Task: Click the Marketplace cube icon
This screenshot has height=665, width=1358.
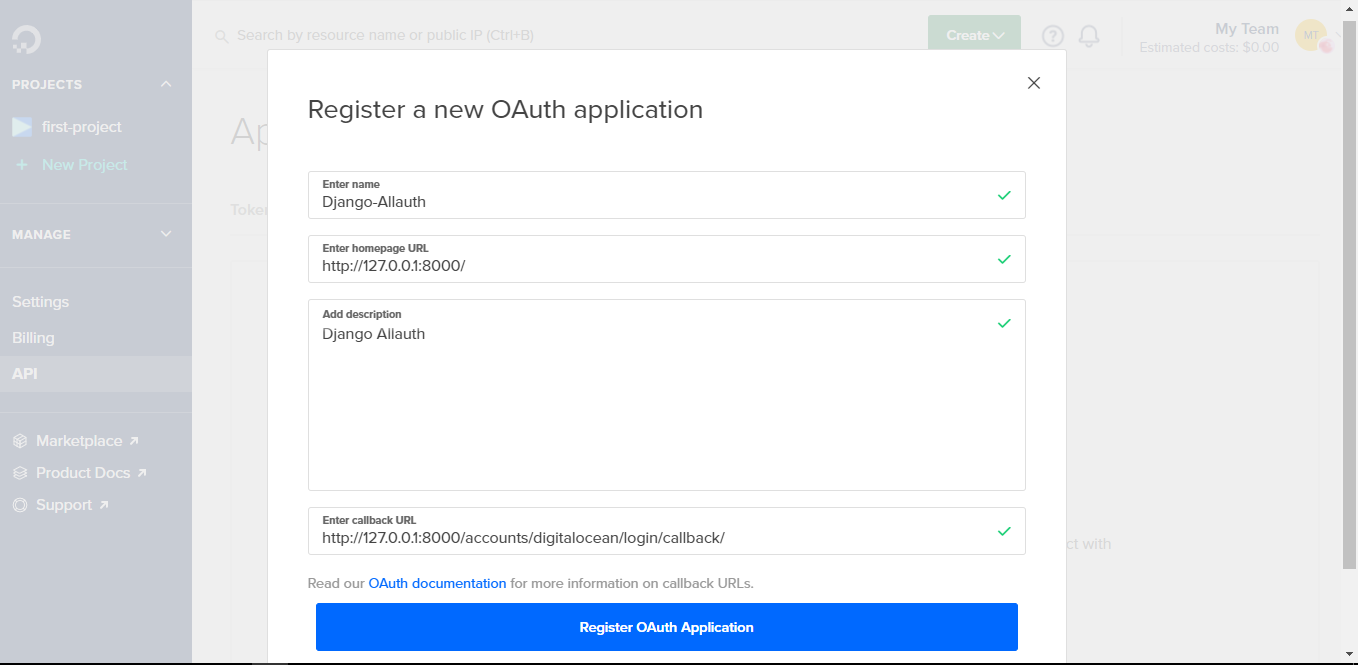Action: point(20,441)
